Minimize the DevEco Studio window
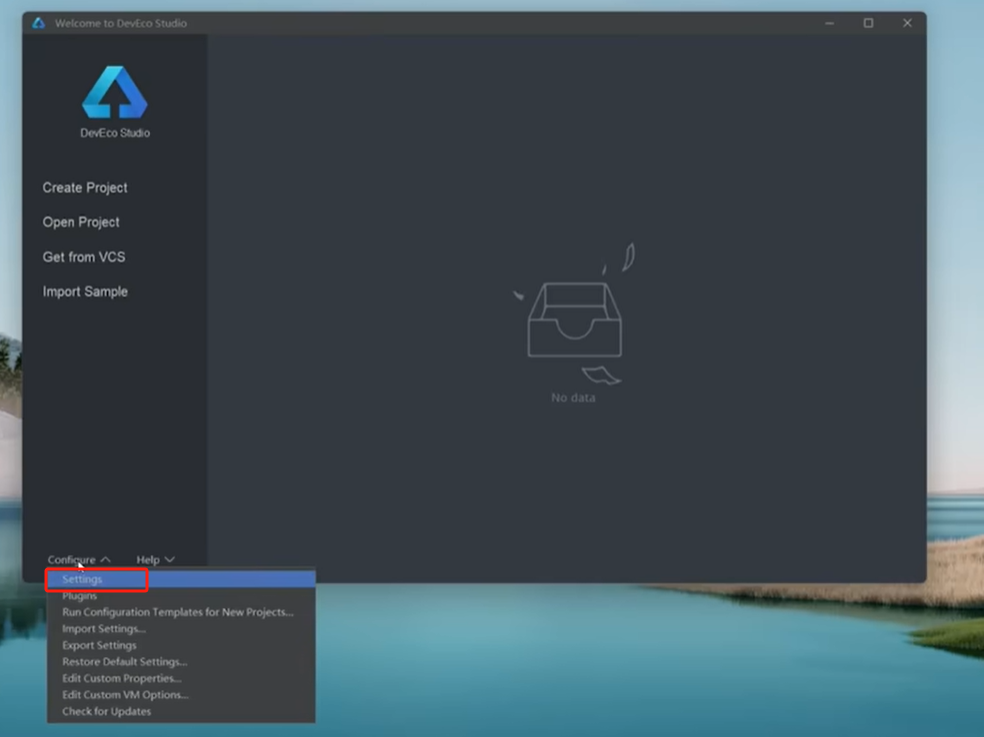The width and height of the screenshot is (984, 737). [830, 23]
